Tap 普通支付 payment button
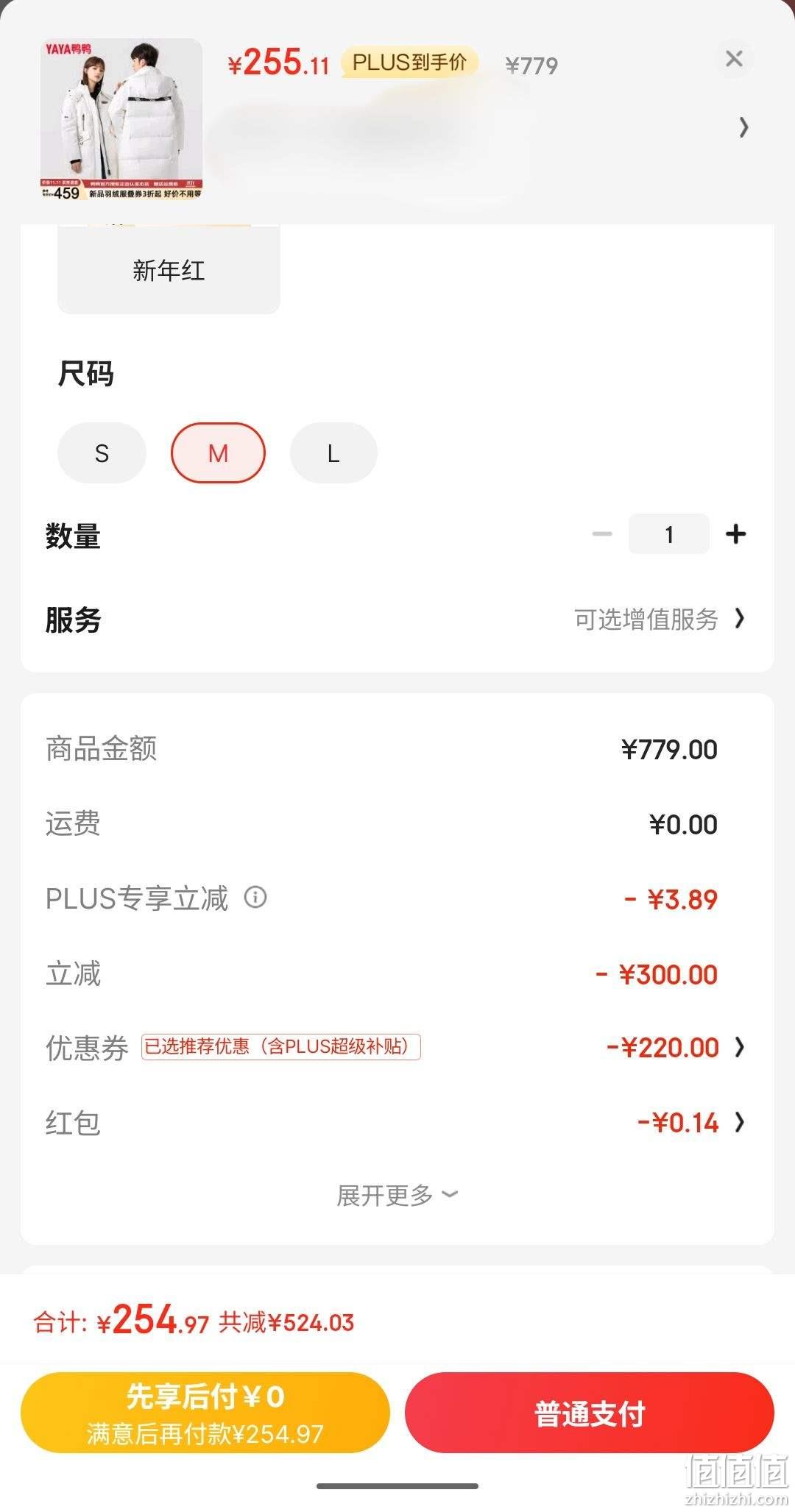Viewport: 795px width, 1512px height. [590, 1412]
